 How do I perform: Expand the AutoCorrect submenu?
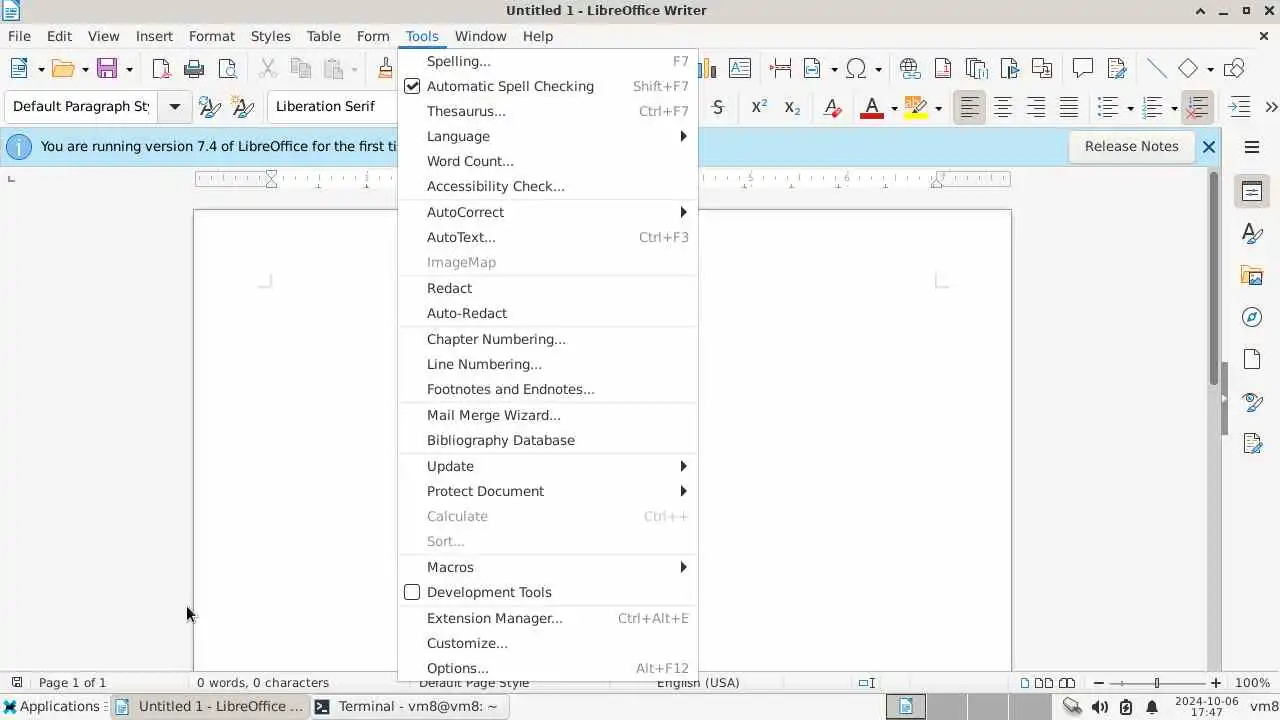548,212
